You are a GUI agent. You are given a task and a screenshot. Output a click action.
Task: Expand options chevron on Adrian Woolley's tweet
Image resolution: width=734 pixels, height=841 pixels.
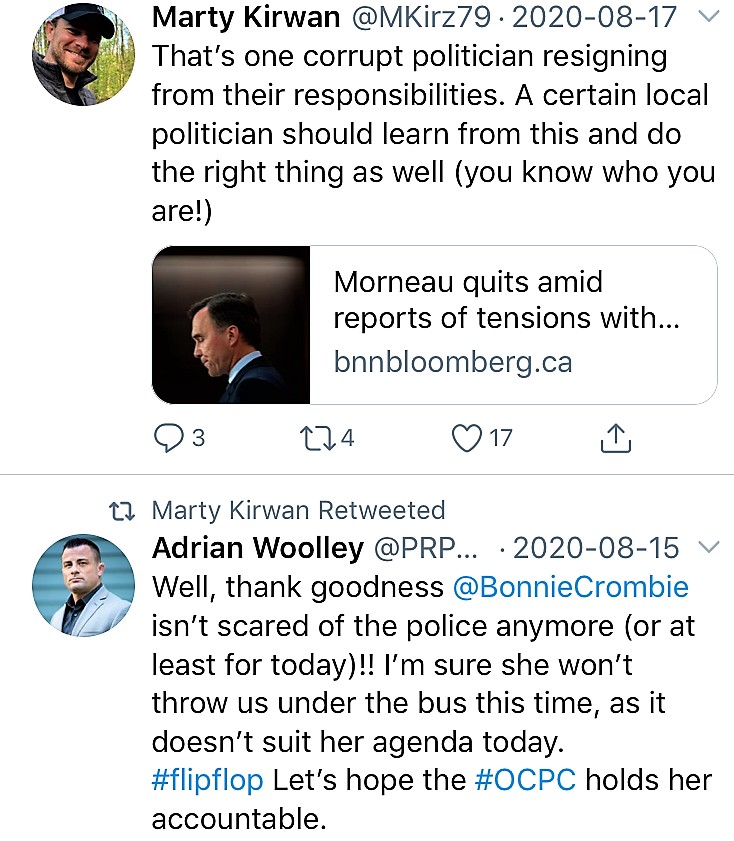point(709,547)
